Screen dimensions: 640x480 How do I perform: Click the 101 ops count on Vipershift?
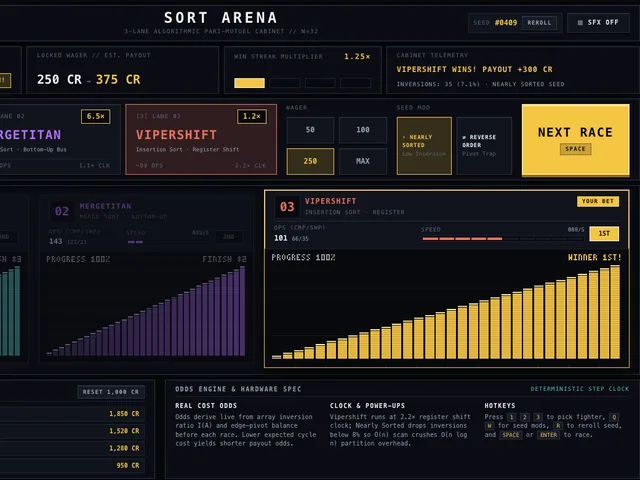pyautogui.click(x=280, y=238)
